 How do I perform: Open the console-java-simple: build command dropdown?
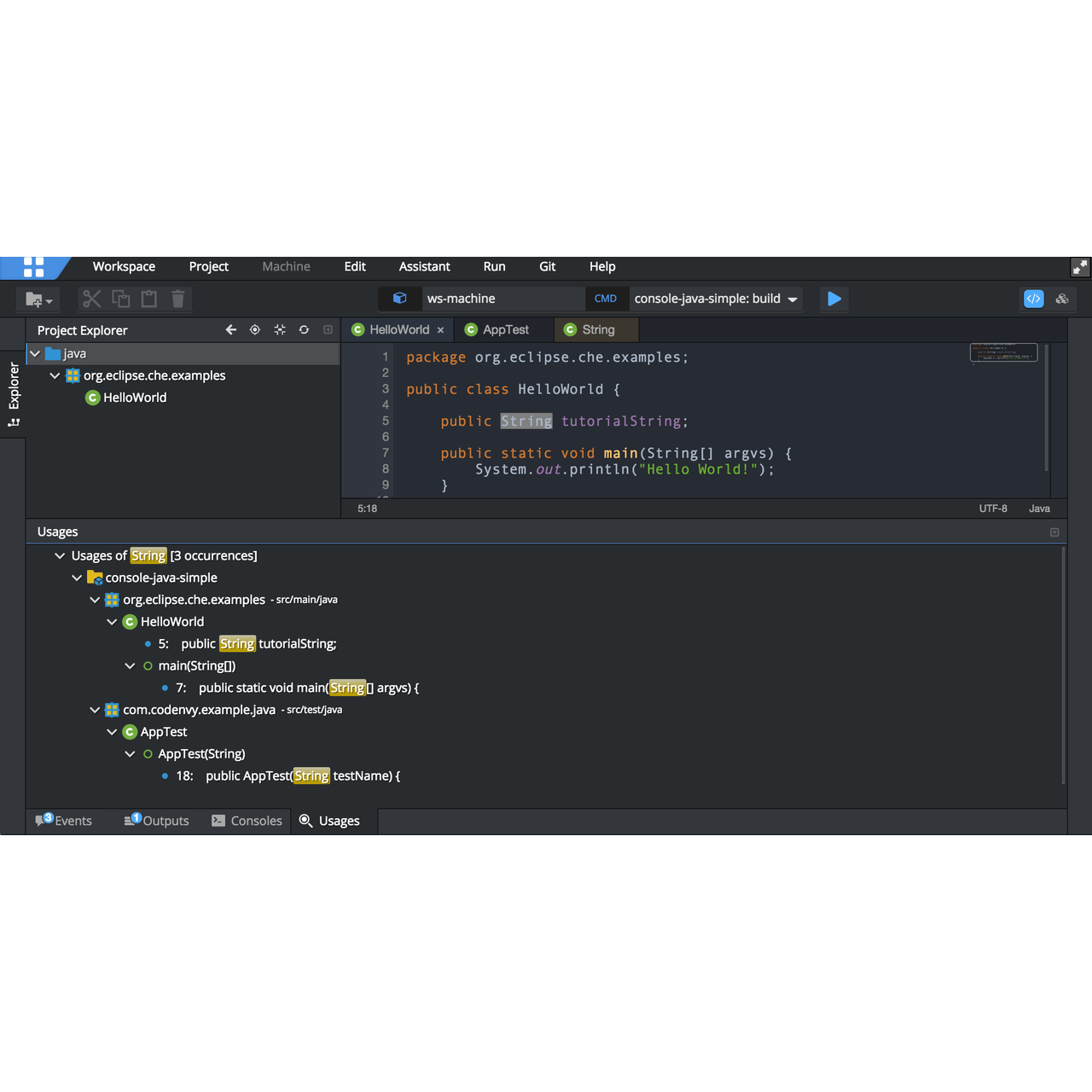793,299
